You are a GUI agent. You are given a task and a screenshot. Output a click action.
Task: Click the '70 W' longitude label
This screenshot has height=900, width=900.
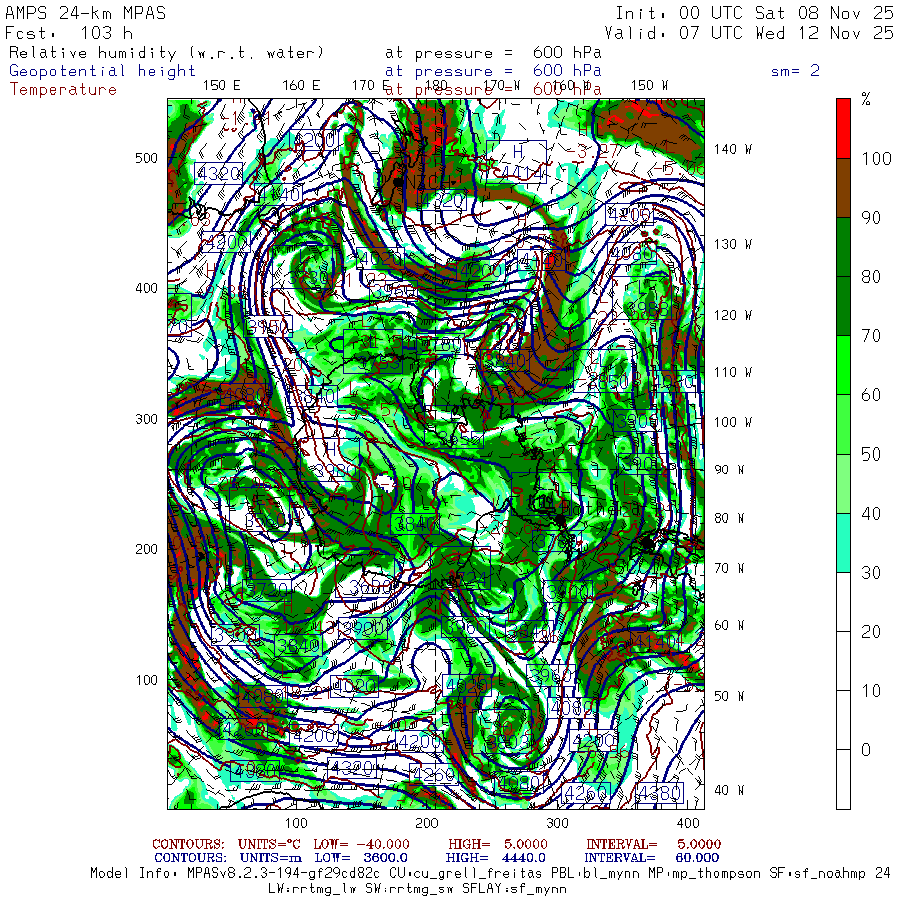click(x=729, y=568)
